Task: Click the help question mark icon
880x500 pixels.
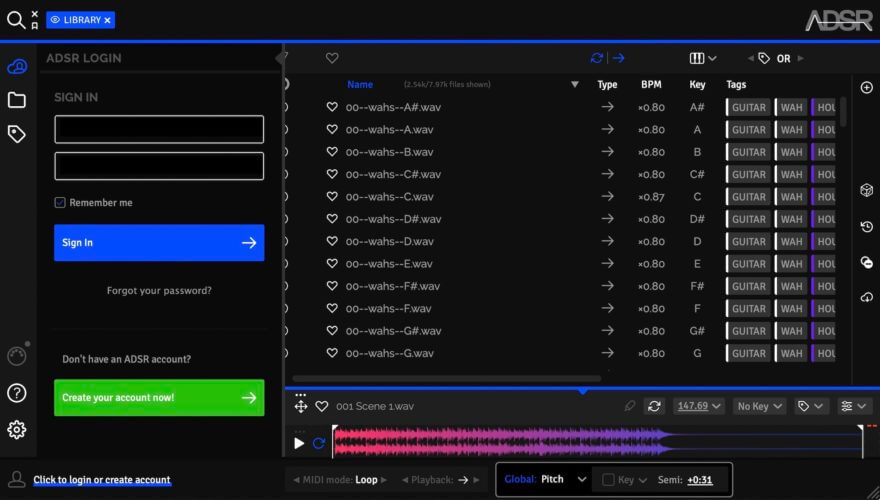Action: point(17,393)
